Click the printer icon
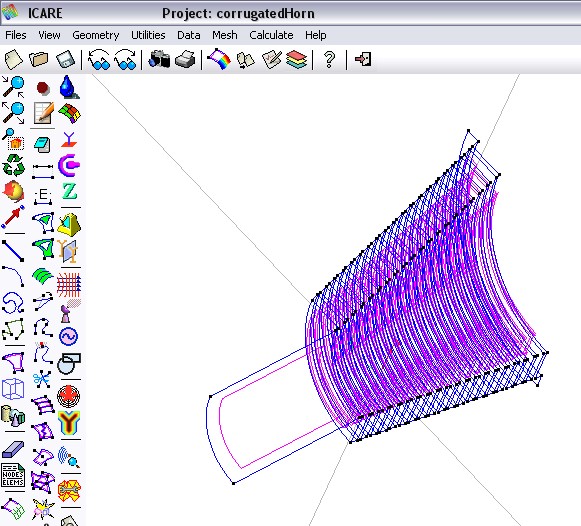 (x=185, y=59)
